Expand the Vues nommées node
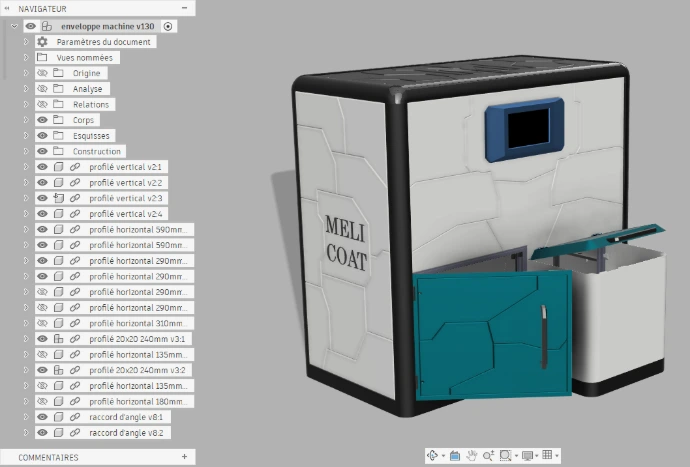Screen dimensions: 690x467 coord(27,58)
